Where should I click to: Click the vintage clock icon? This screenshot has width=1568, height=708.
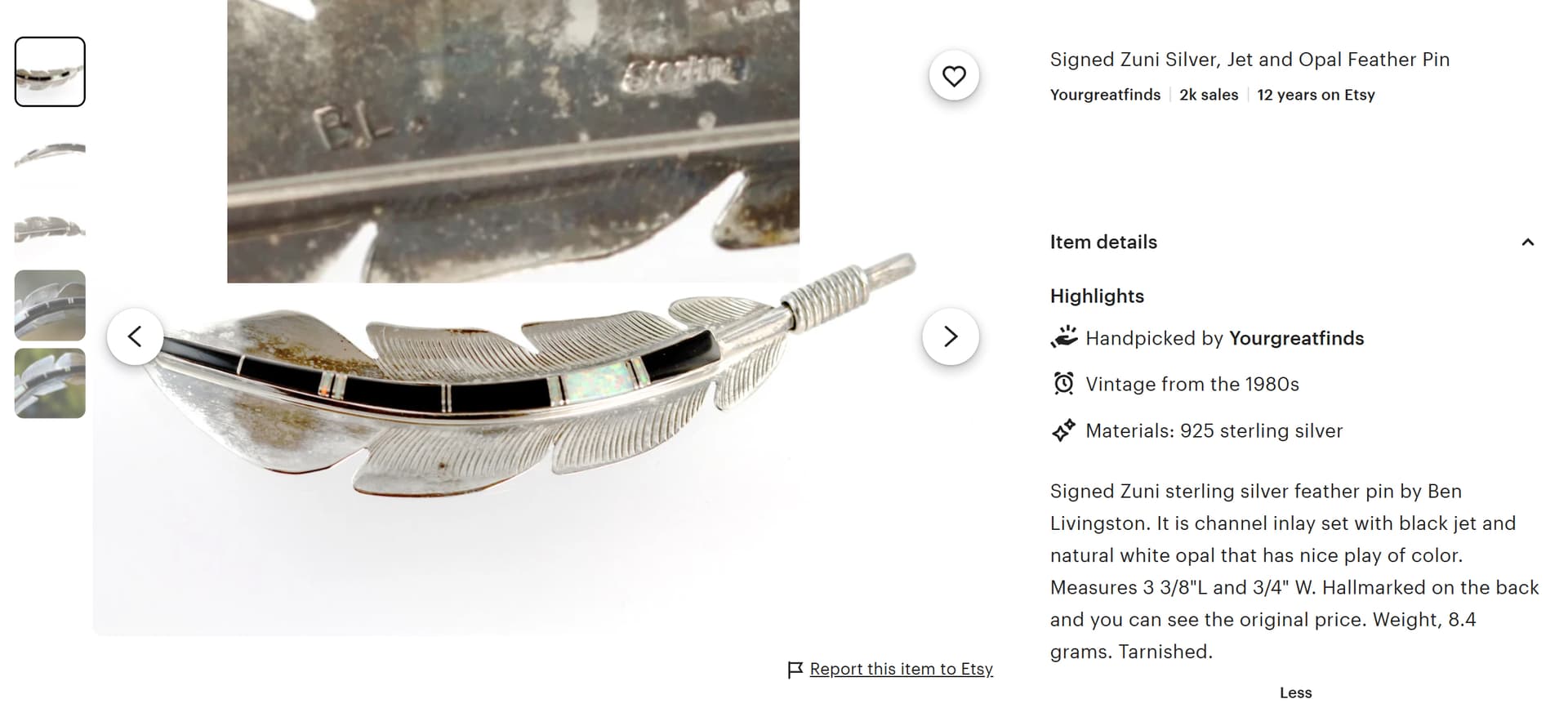(x=1063, y=384)
